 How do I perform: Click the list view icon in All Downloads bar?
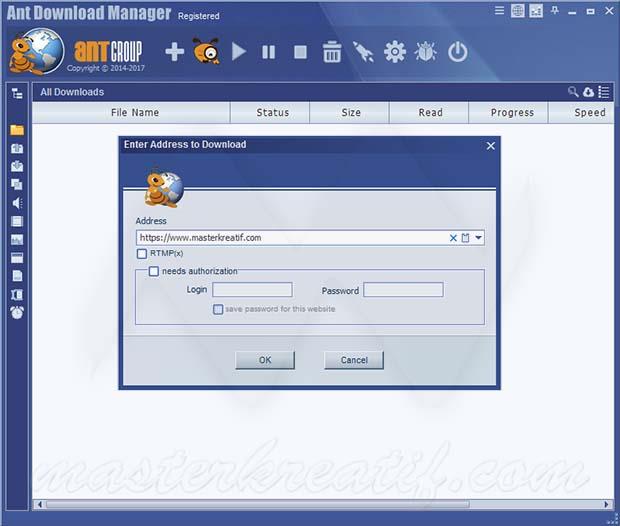click(x=603, y=92)
